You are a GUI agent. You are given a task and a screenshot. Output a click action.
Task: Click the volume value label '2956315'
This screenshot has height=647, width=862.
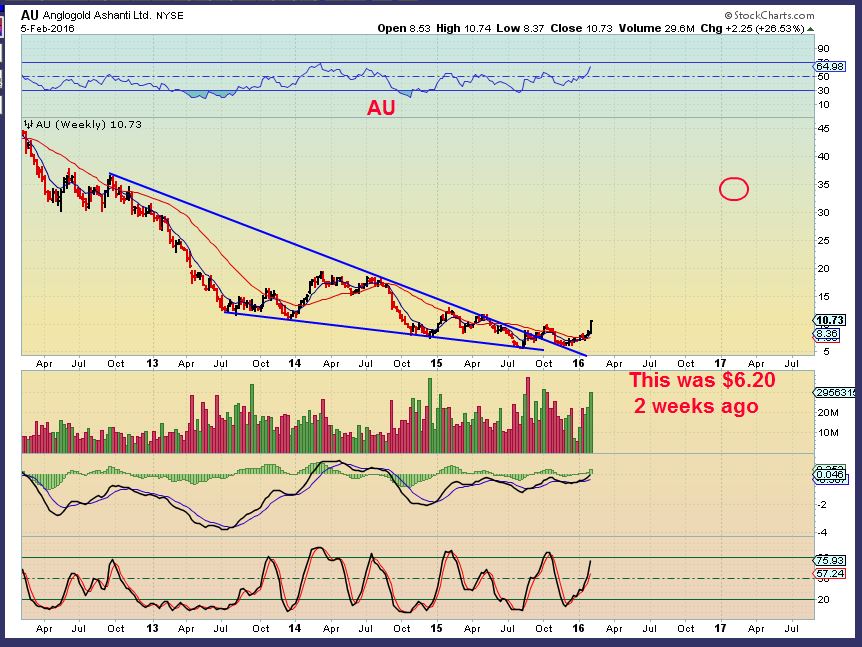pos(835,392)
